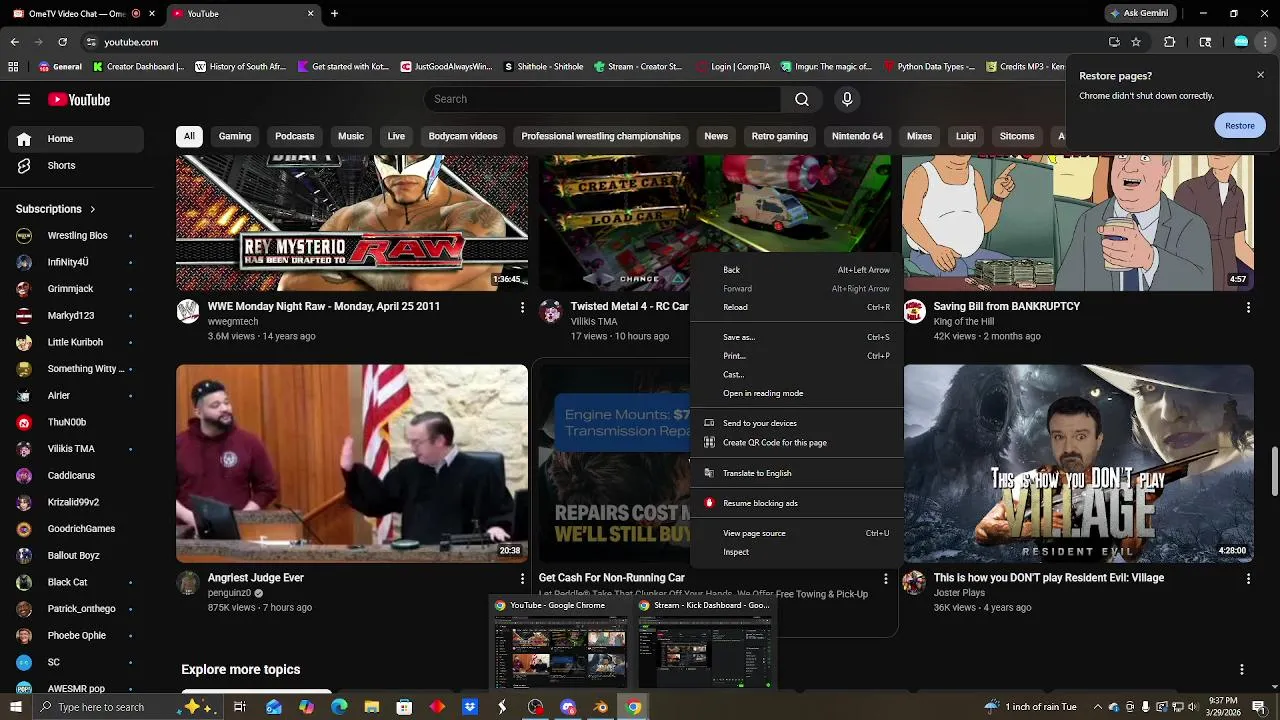Open Dropbox from taskbar

click(470, 707)
